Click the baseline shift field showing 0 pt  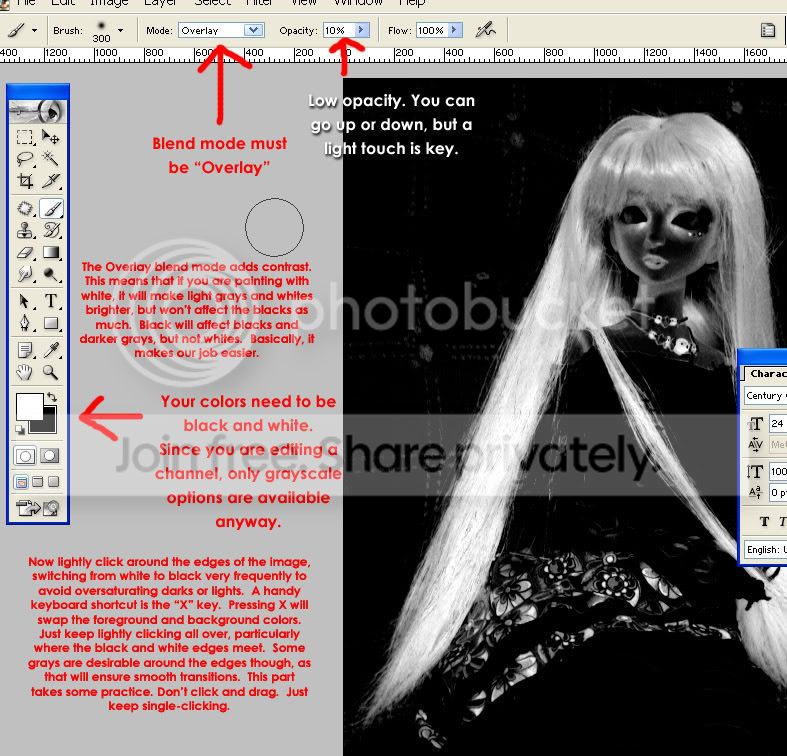778,493
